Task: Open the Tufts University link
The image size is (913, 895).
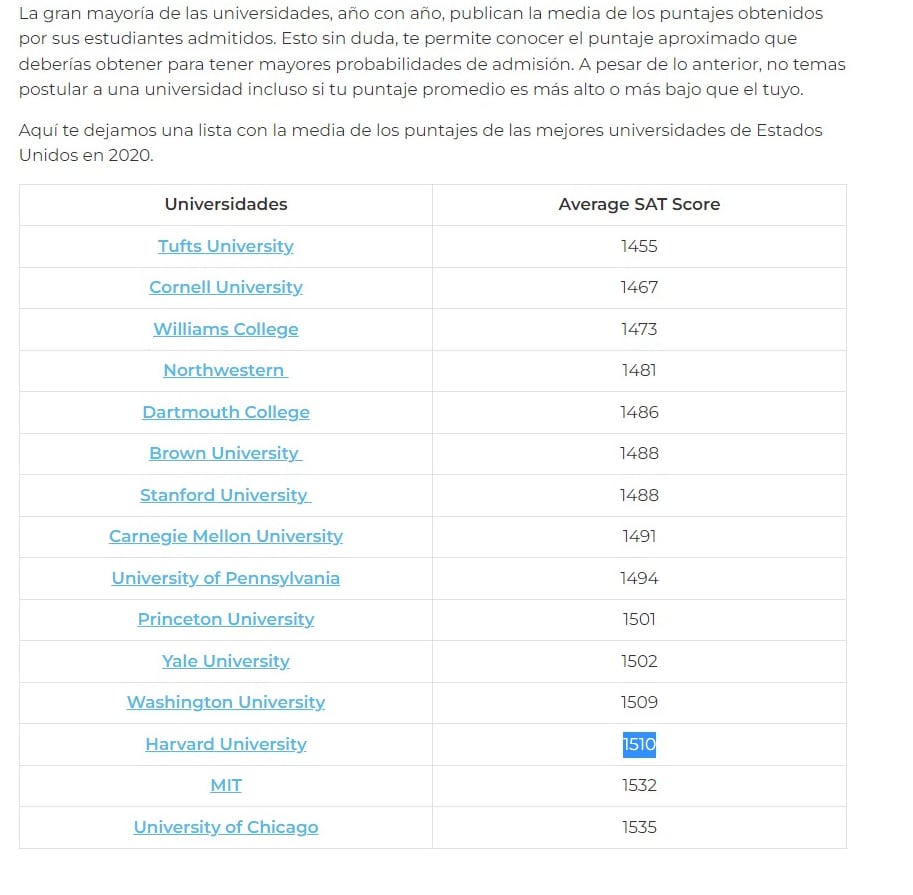Action: 226,246
